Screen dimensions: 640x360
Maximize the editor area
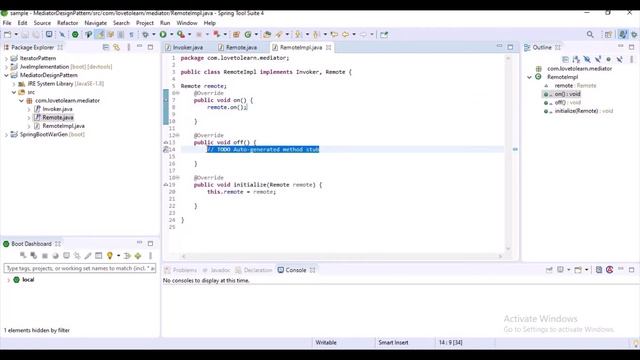coord(510,47)
